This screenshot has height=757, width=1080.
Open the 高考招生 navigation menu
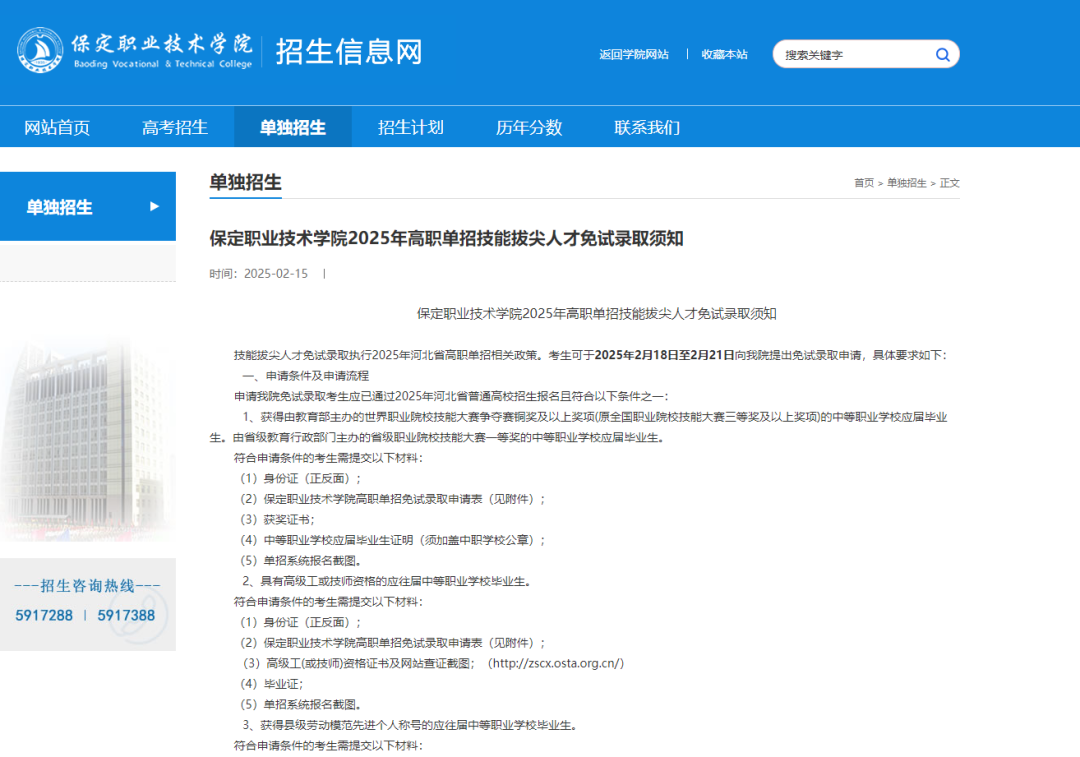[176, 127]
